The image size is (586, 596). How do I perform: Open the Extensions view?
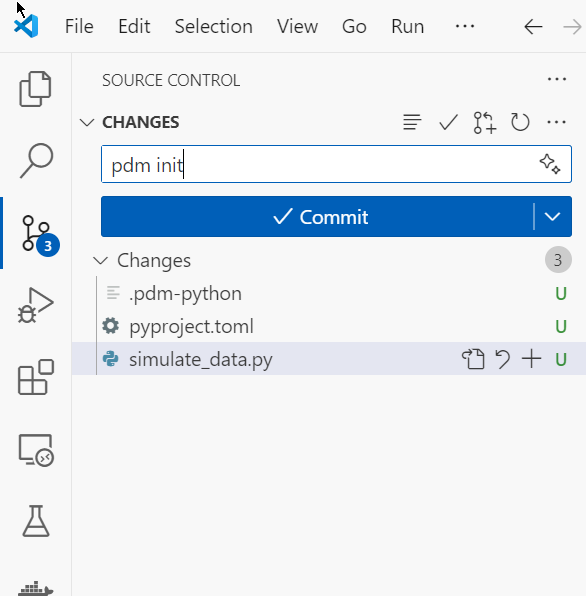coord(35,377)
